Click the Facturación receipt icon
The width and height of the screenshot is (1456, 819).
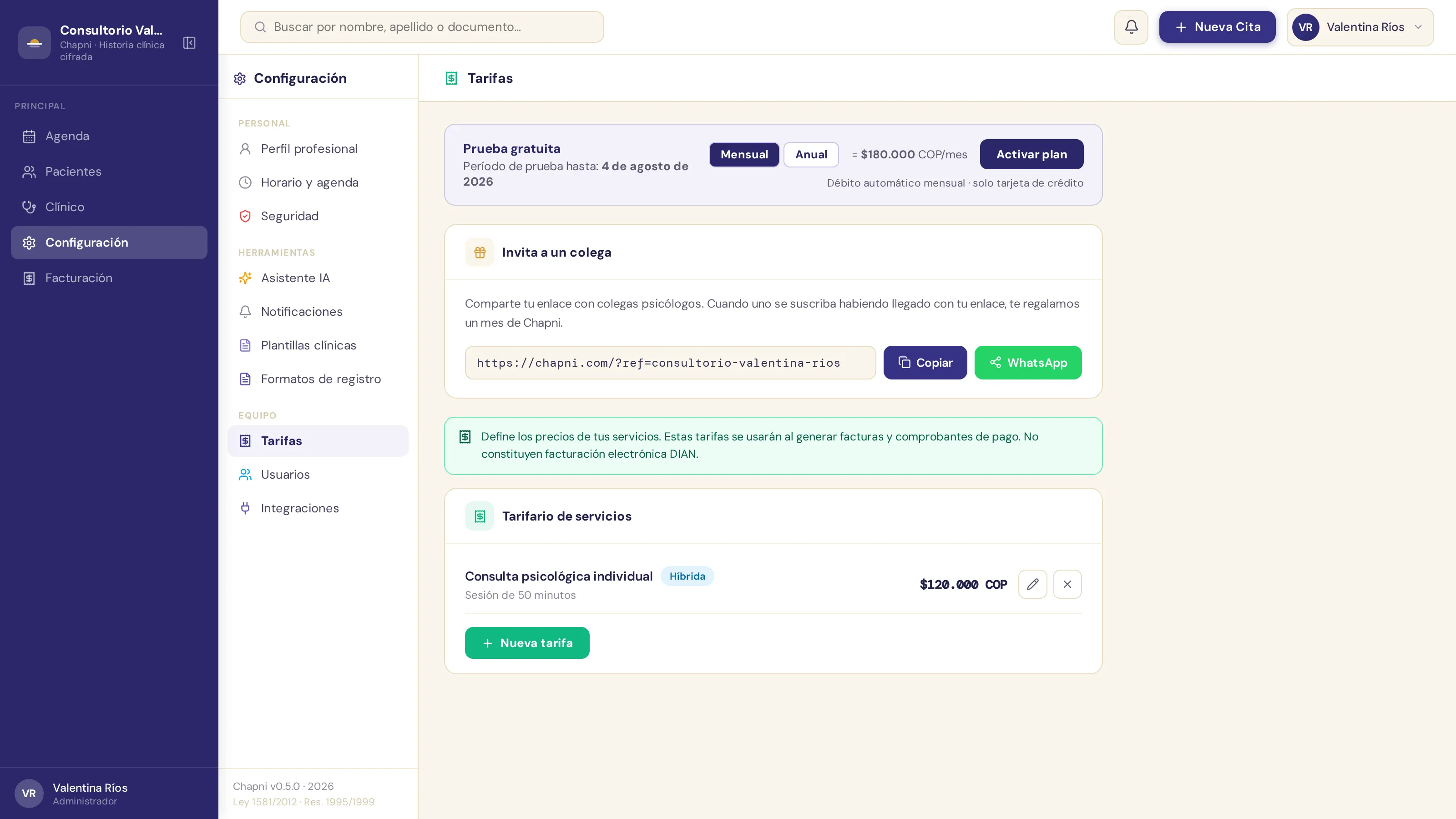tap(29, 278)
